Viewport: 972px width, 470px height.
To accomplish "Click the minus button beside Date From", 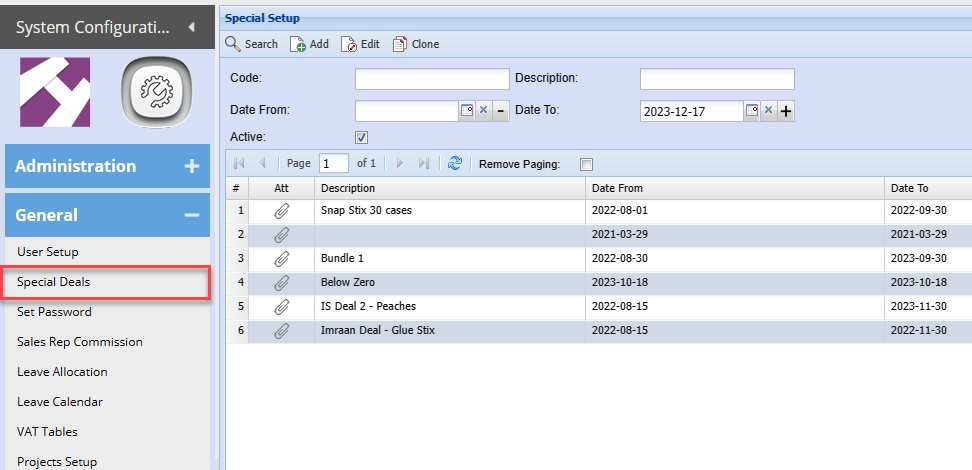I will click(501, 111).
